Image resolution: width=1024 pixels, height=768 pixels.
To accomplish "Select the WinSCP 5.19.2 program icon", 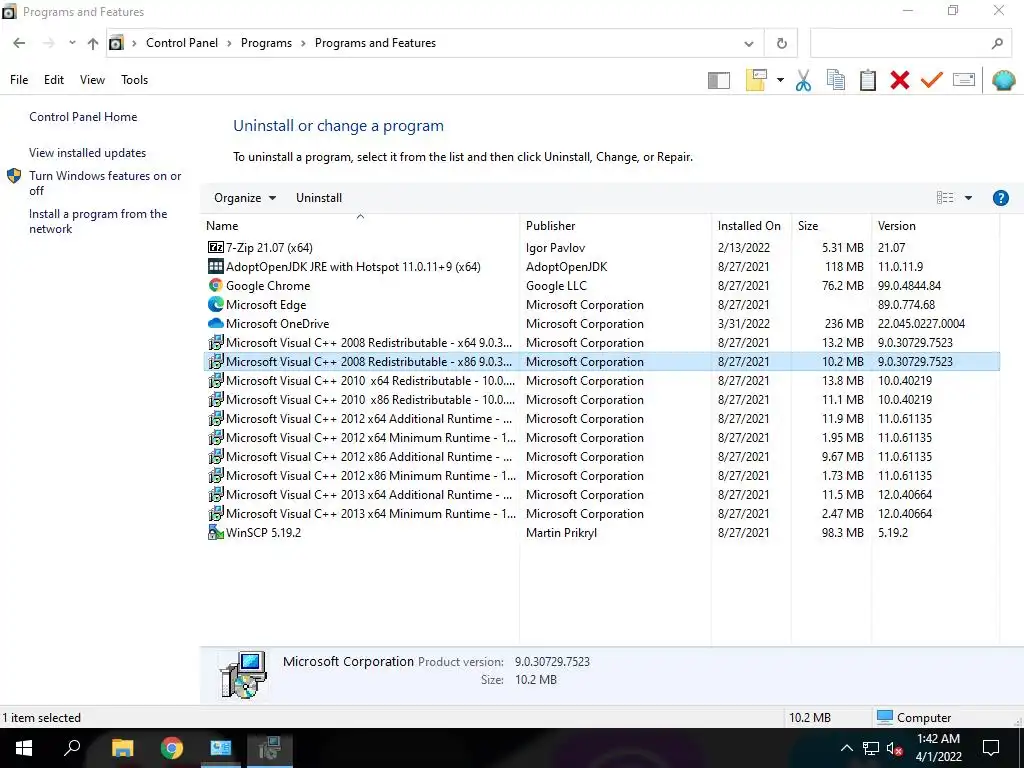I will (x=216, y=532).
